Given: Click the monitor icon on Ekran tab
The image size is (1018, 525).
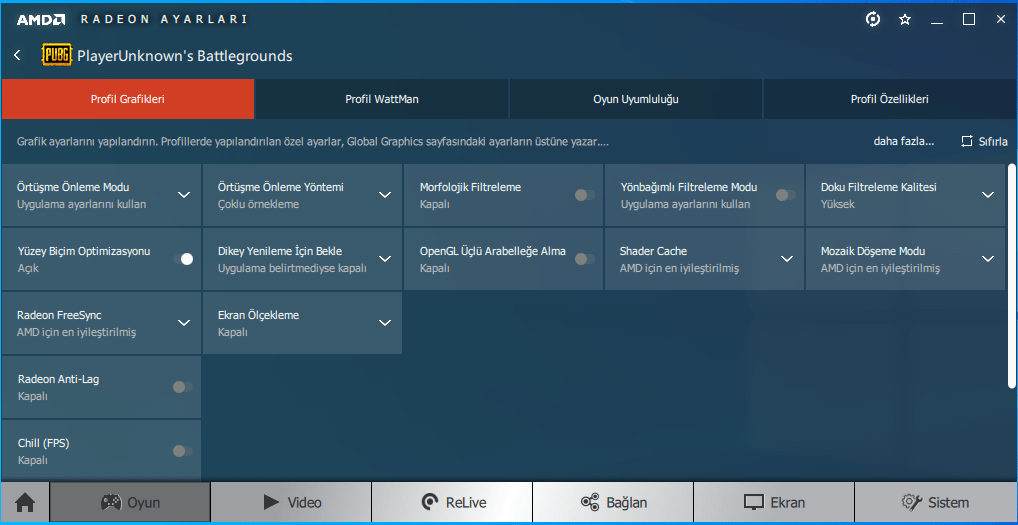Looking at the screenshot, I should pos(754,502).
